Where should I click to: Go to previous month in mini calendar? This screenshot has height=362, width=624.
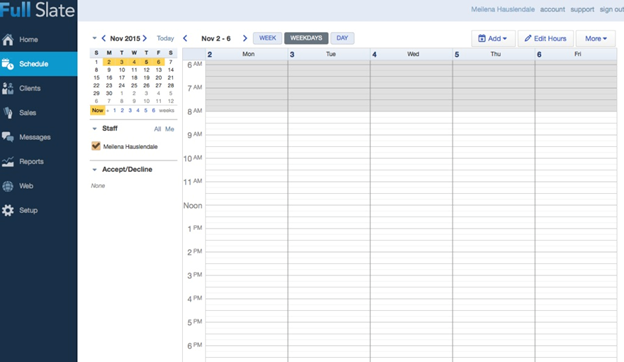pyautogui.click(x=103, y=38)
